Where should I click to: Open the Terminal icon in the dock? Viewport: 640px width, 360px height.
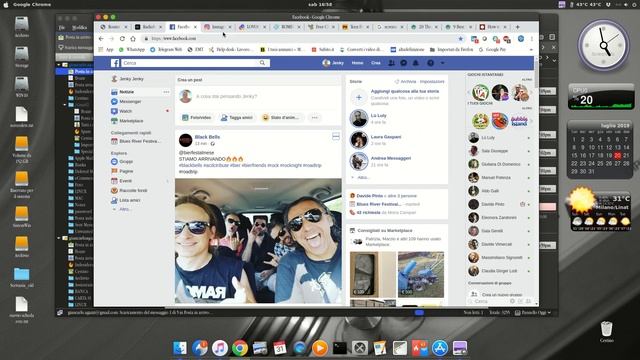[340, 348]
